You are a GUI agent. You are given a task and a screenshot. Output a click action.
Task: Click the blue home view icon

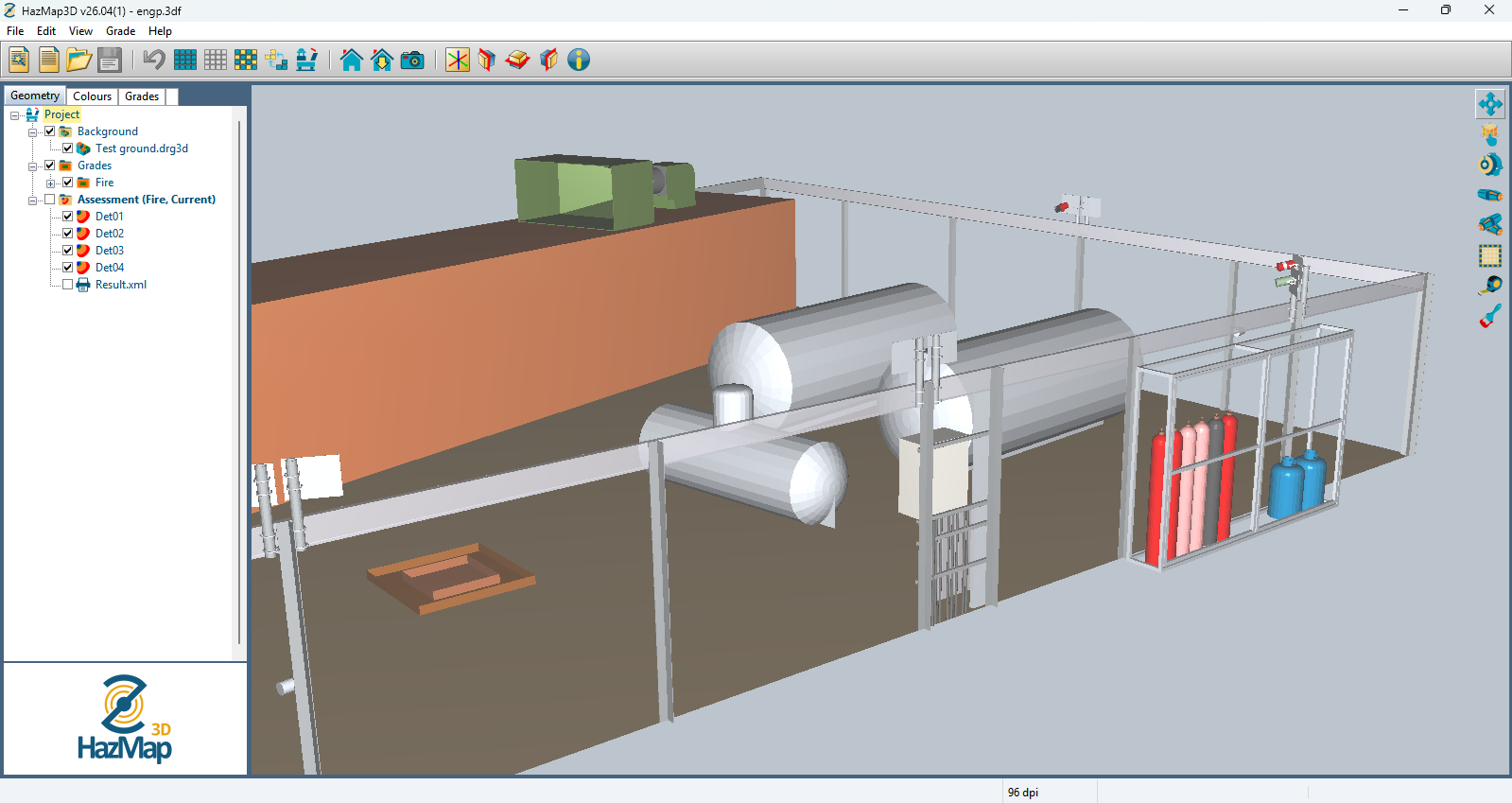pyautogui.click(x=352, y=60)
